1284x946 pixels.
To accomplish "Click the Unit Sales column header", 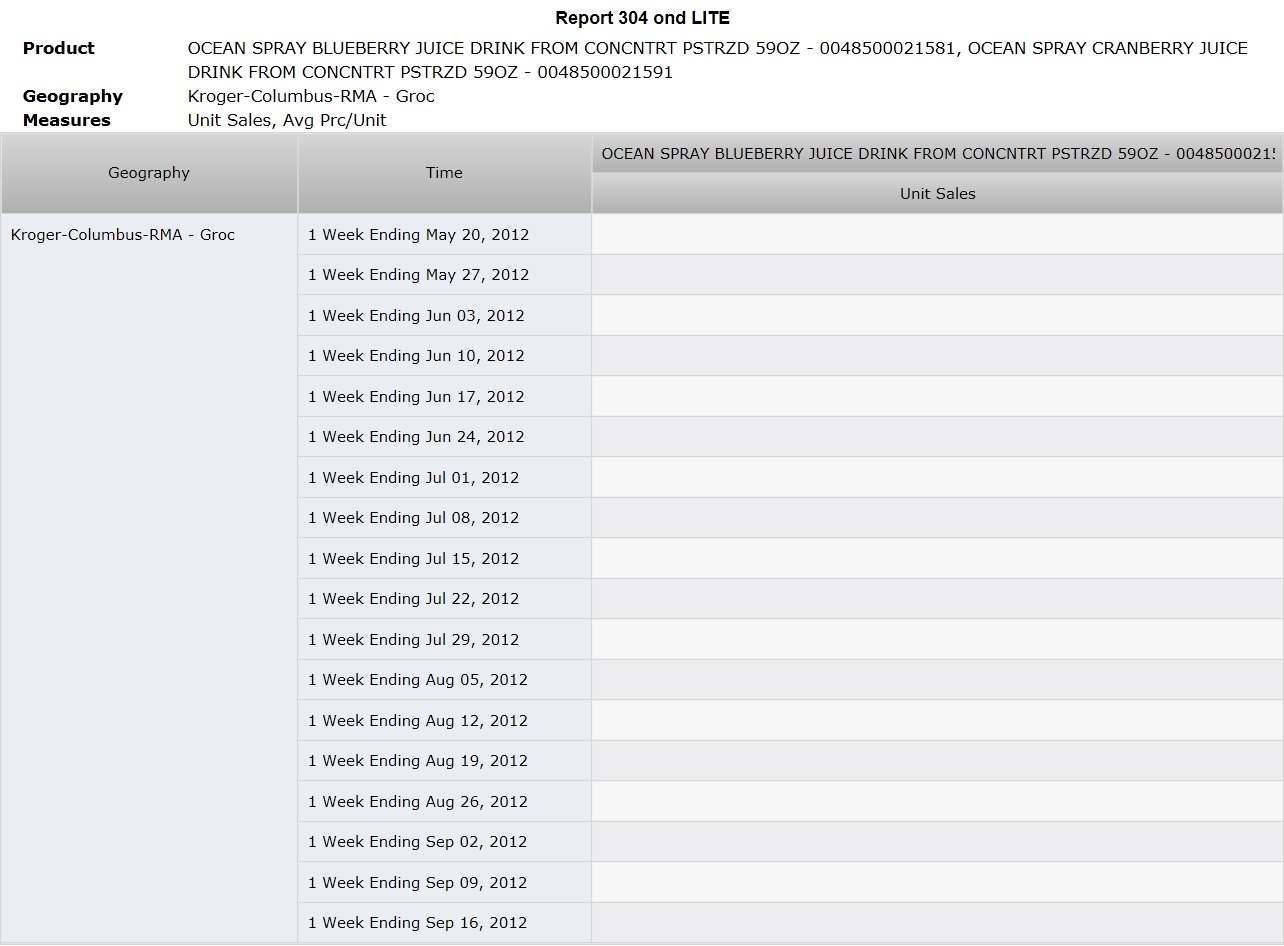I will click(x=937, y=194).
